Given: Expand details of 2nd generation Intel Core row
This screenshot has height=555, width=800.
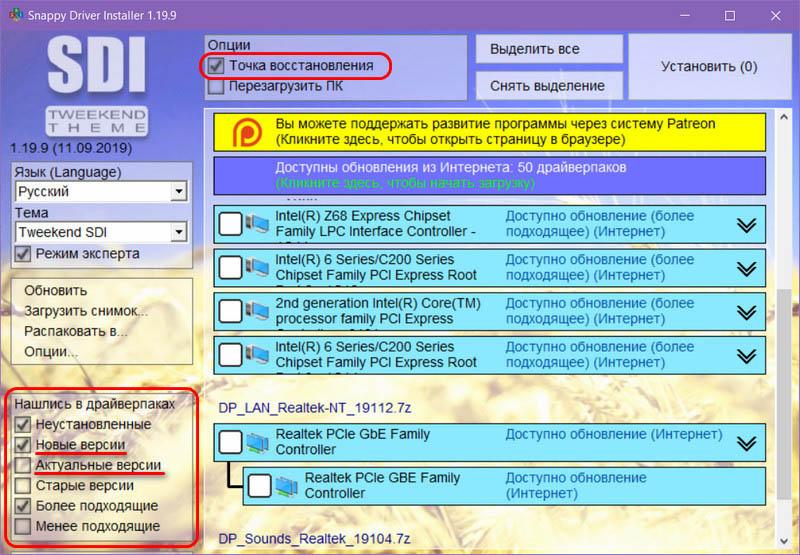Looking at the screenshot, I should coord(746,312).
